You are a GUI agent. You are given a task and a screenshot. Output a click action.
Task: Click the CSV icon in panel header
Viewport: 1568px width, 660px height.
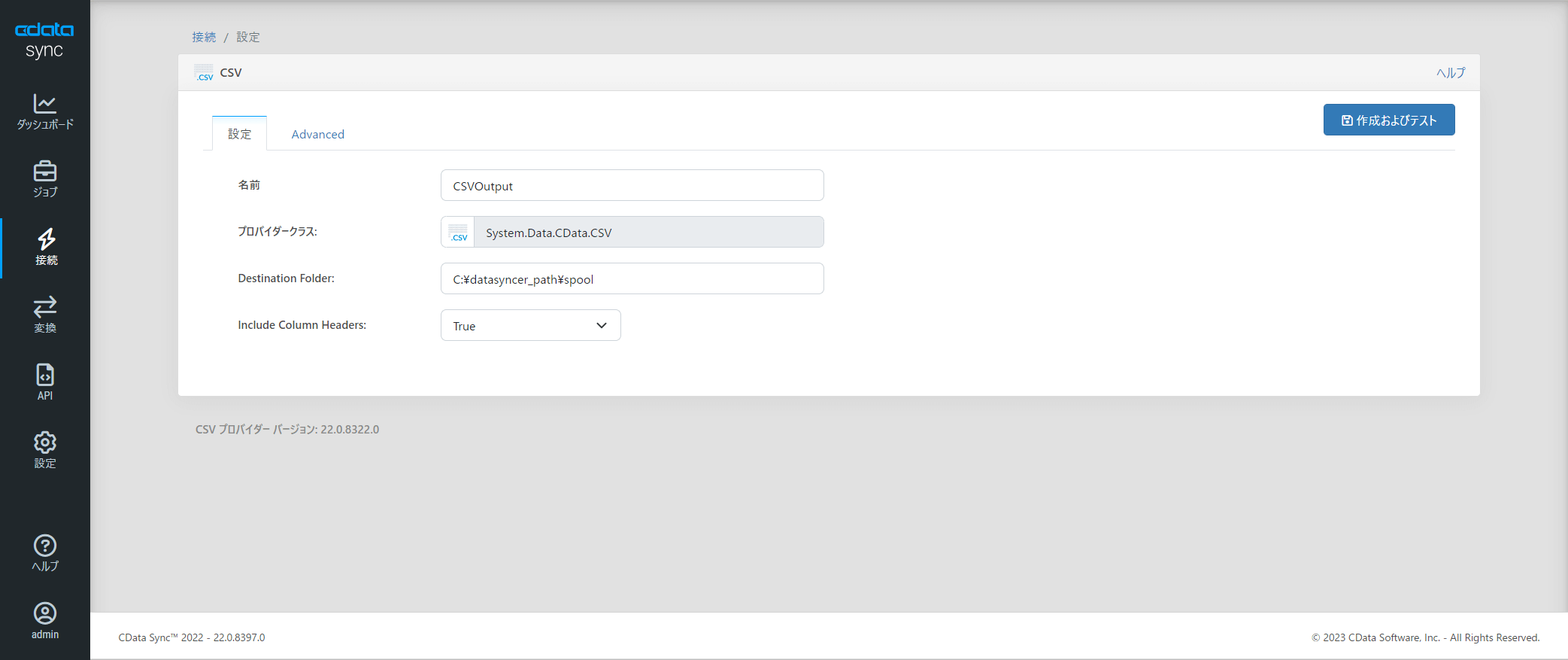(x=204, y=73)
